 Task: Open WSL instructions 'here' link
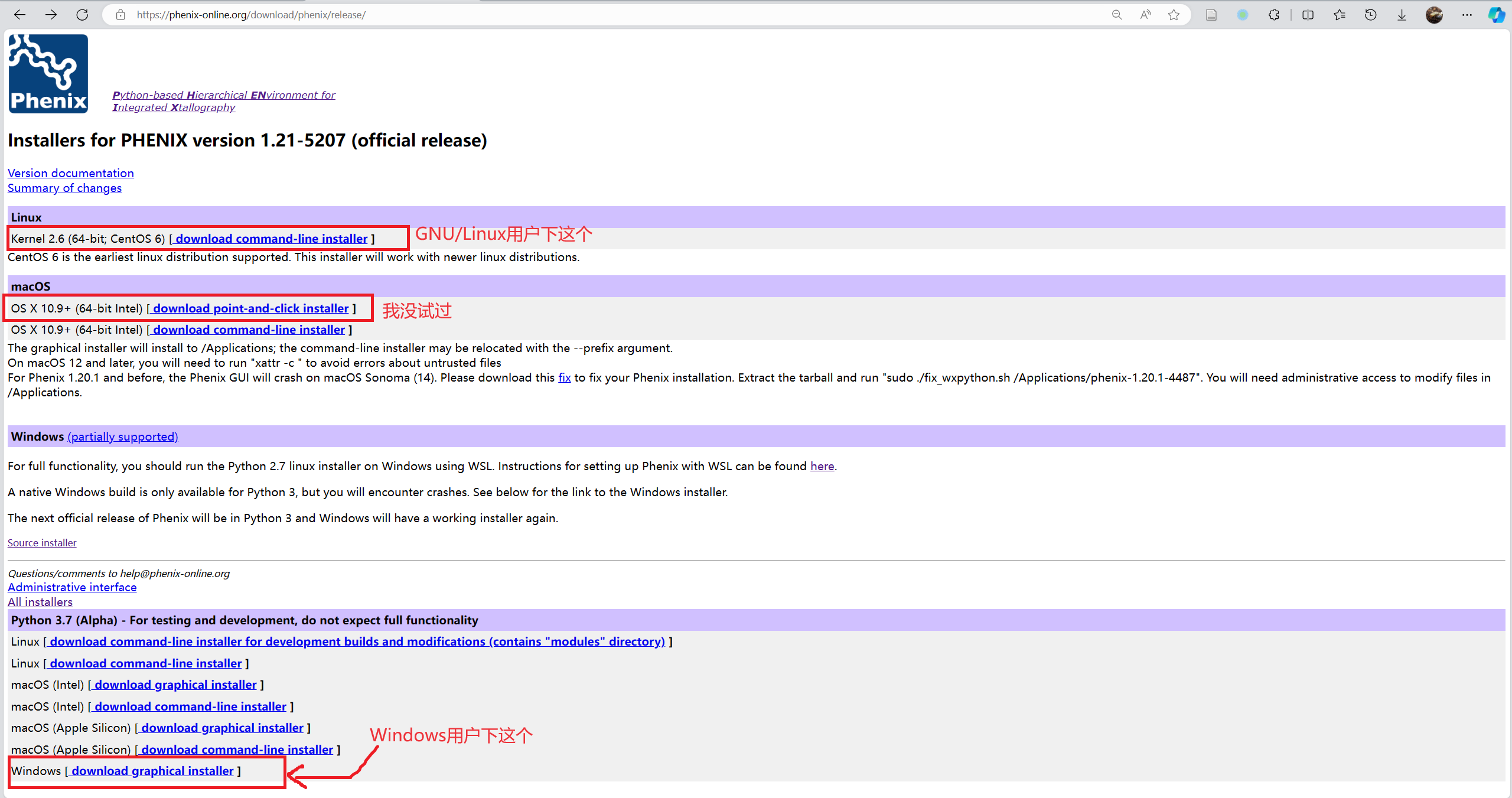(x=822, y=466)
